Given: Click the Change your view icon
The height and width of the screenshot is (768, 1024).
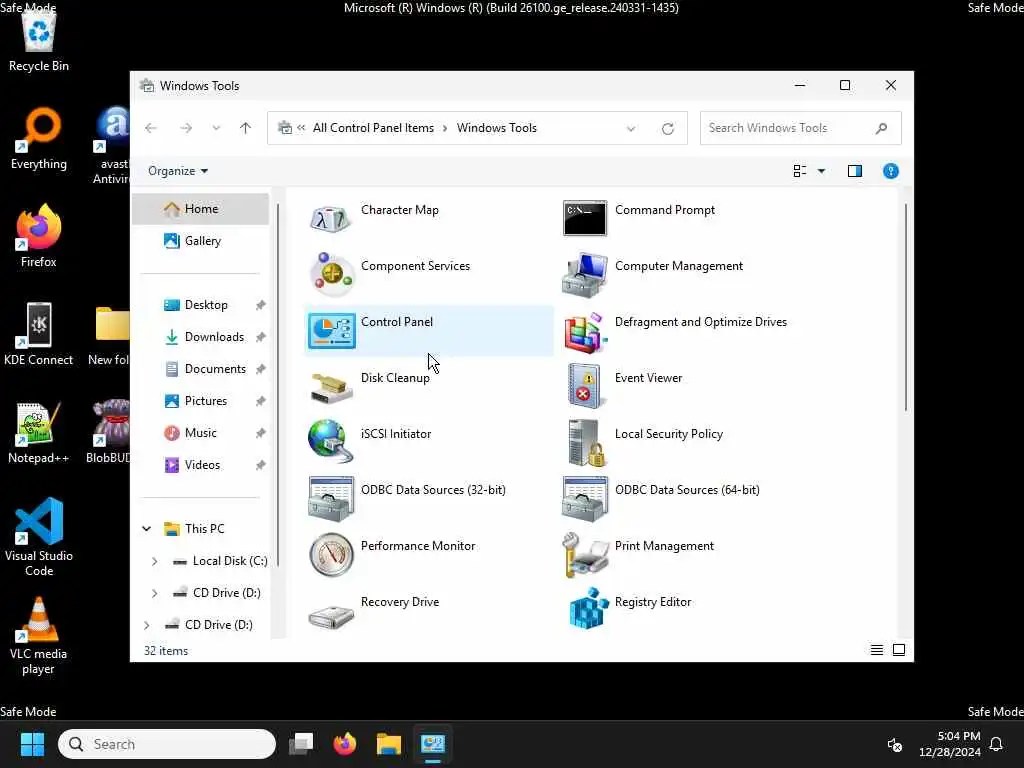Looking at the screenshot, I should click(x=800, y=171).
